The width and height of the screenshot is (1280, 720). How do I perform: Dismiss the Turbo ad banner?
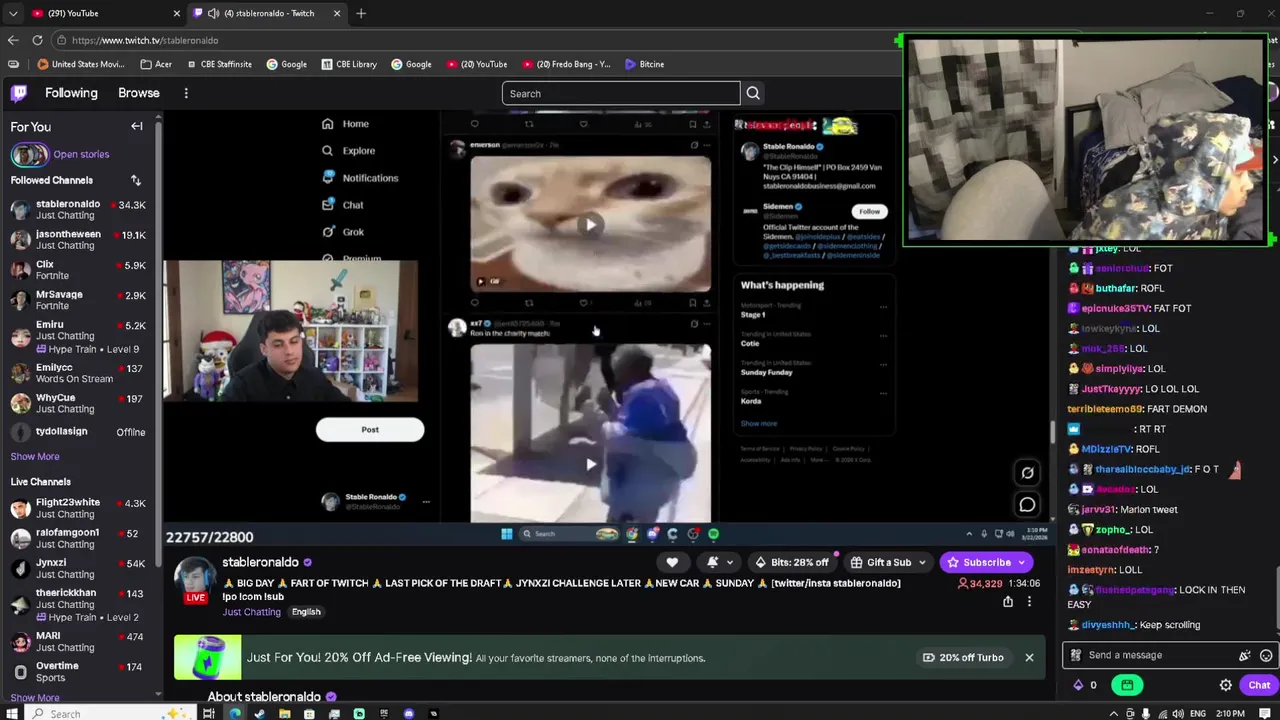click(x=1029, y=657)
